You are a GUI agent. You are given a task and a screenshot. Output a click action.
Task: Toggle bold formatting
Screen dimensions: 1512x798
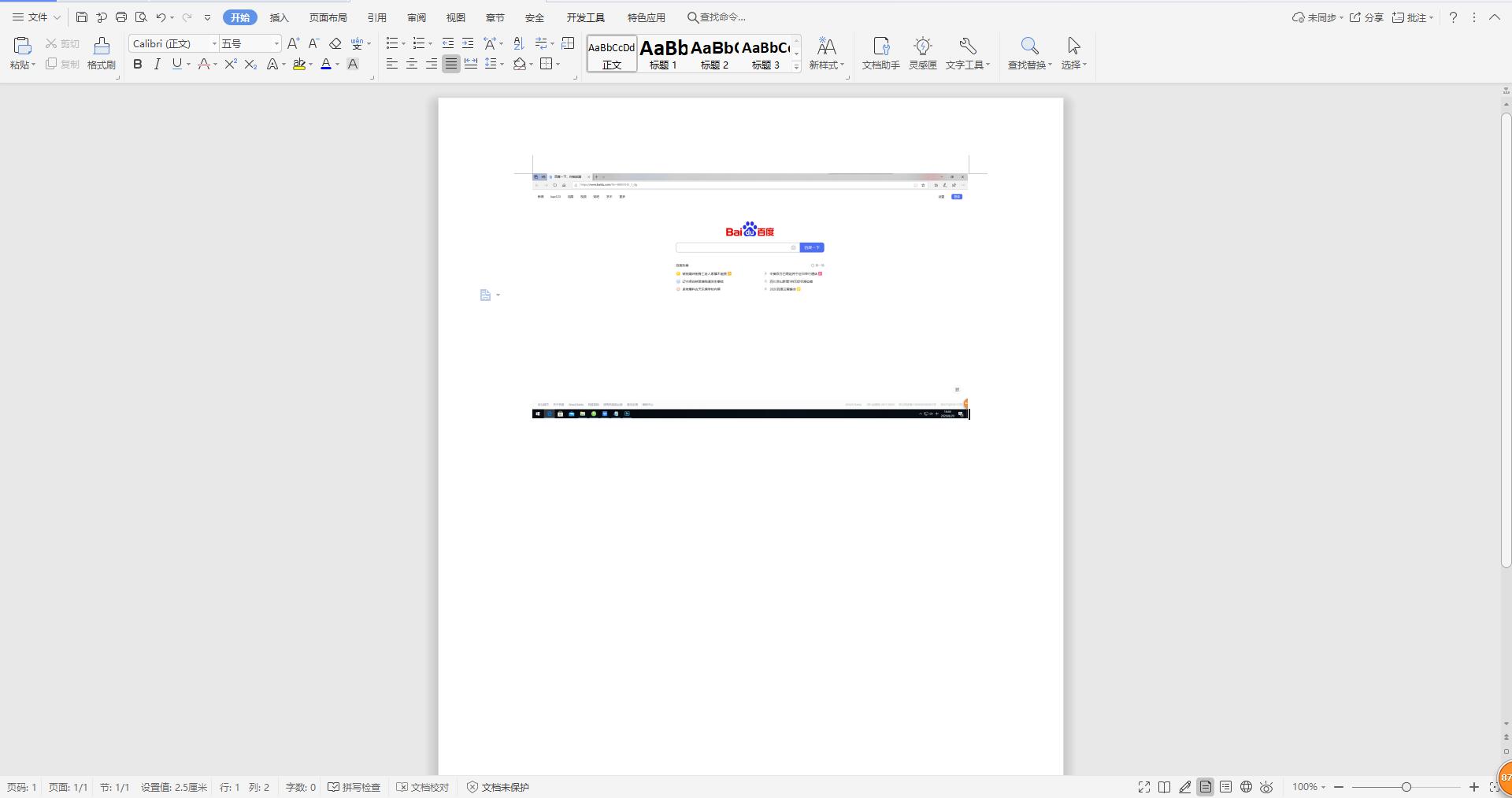(x=138, y=64)
